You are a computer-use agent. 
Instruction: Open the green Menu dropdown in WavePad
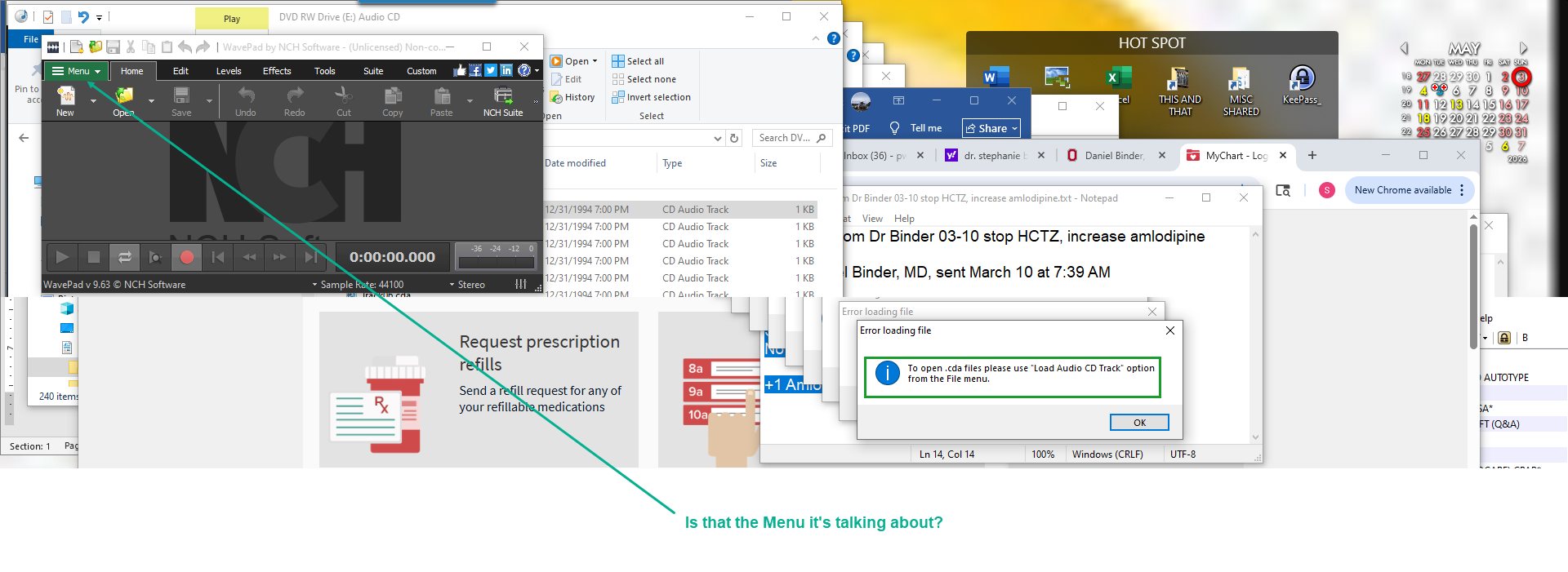(x=76, y=71)
